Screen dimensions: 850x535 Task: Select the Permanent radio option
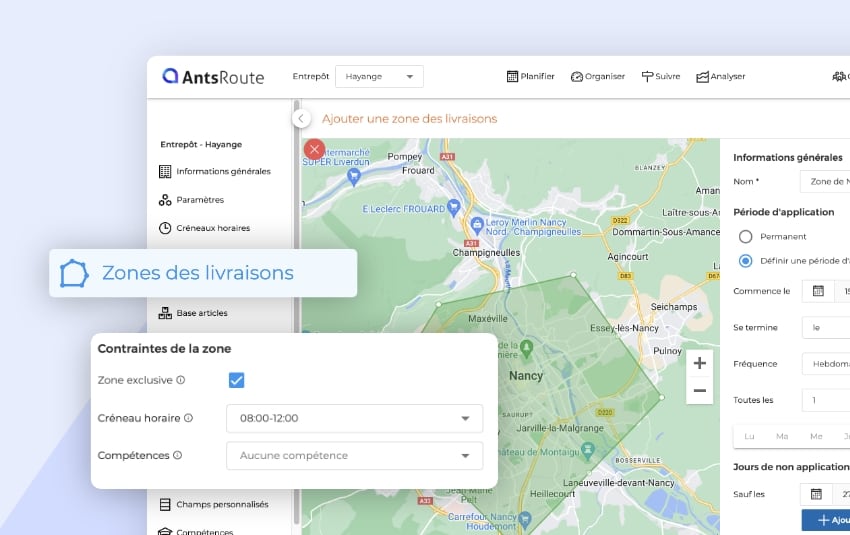[x=745, y=237]
